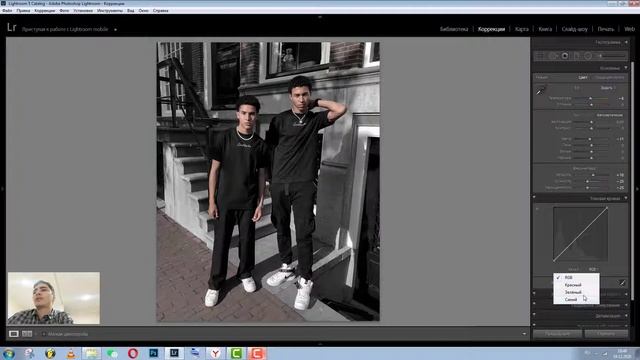
Task: Click the Lightroom taskbar icon
Action: 174,353
